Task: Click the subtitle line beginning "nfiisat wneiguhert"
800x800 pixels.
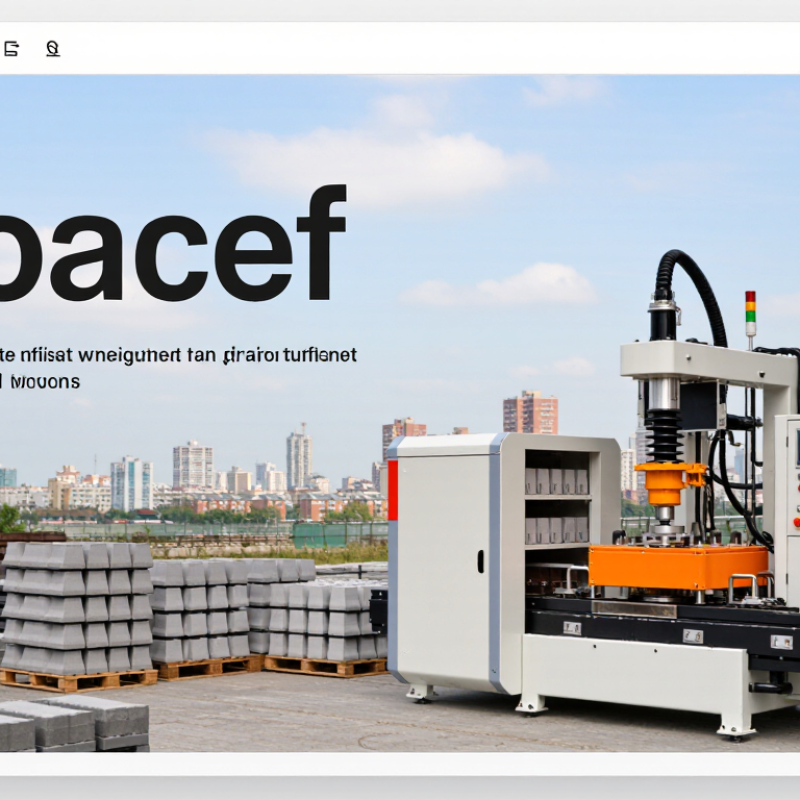Action: (x=178, y=355)
